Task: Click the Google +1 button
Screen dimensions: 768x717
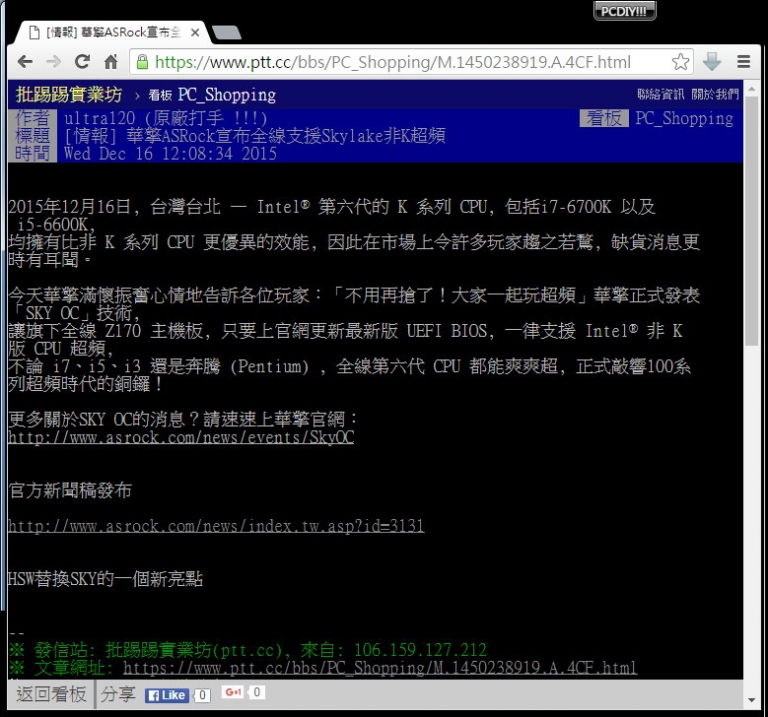Action: click(233, 692)
